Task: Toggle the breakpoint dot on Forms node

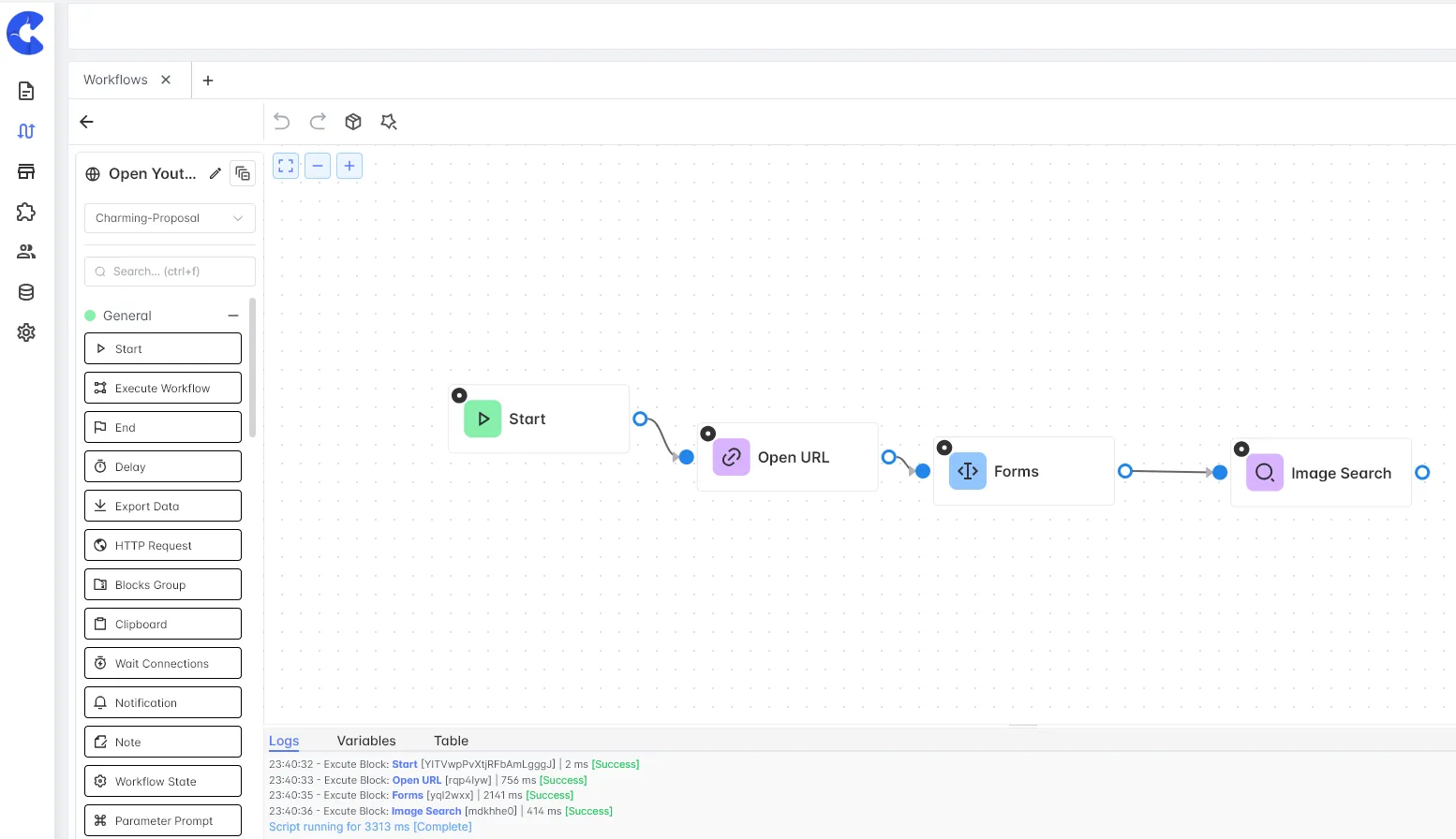Action: pos(944,448)
